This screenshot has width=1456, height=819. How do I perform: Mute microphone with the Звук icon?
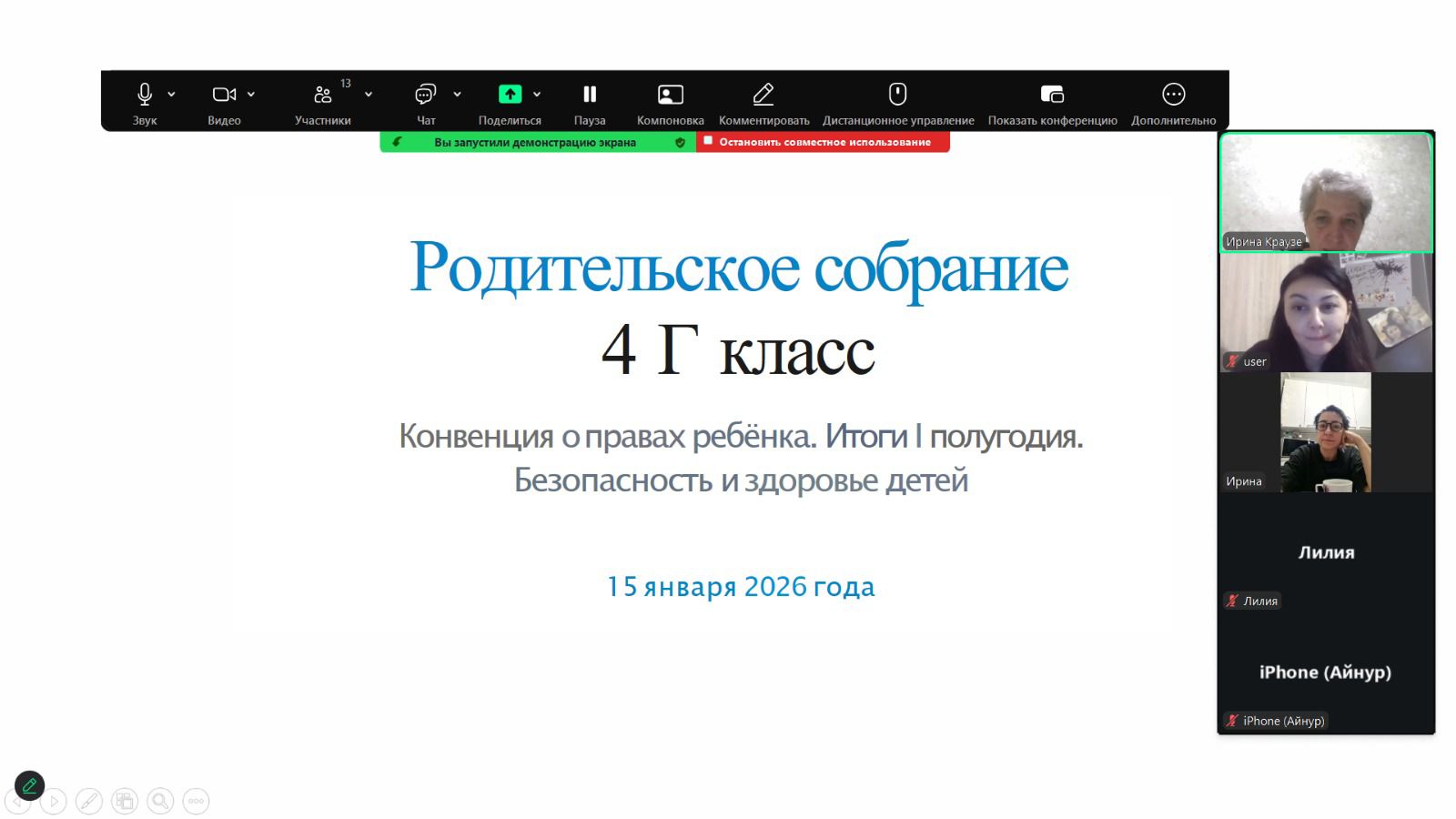pyautogui.click(x=144, y=95)
